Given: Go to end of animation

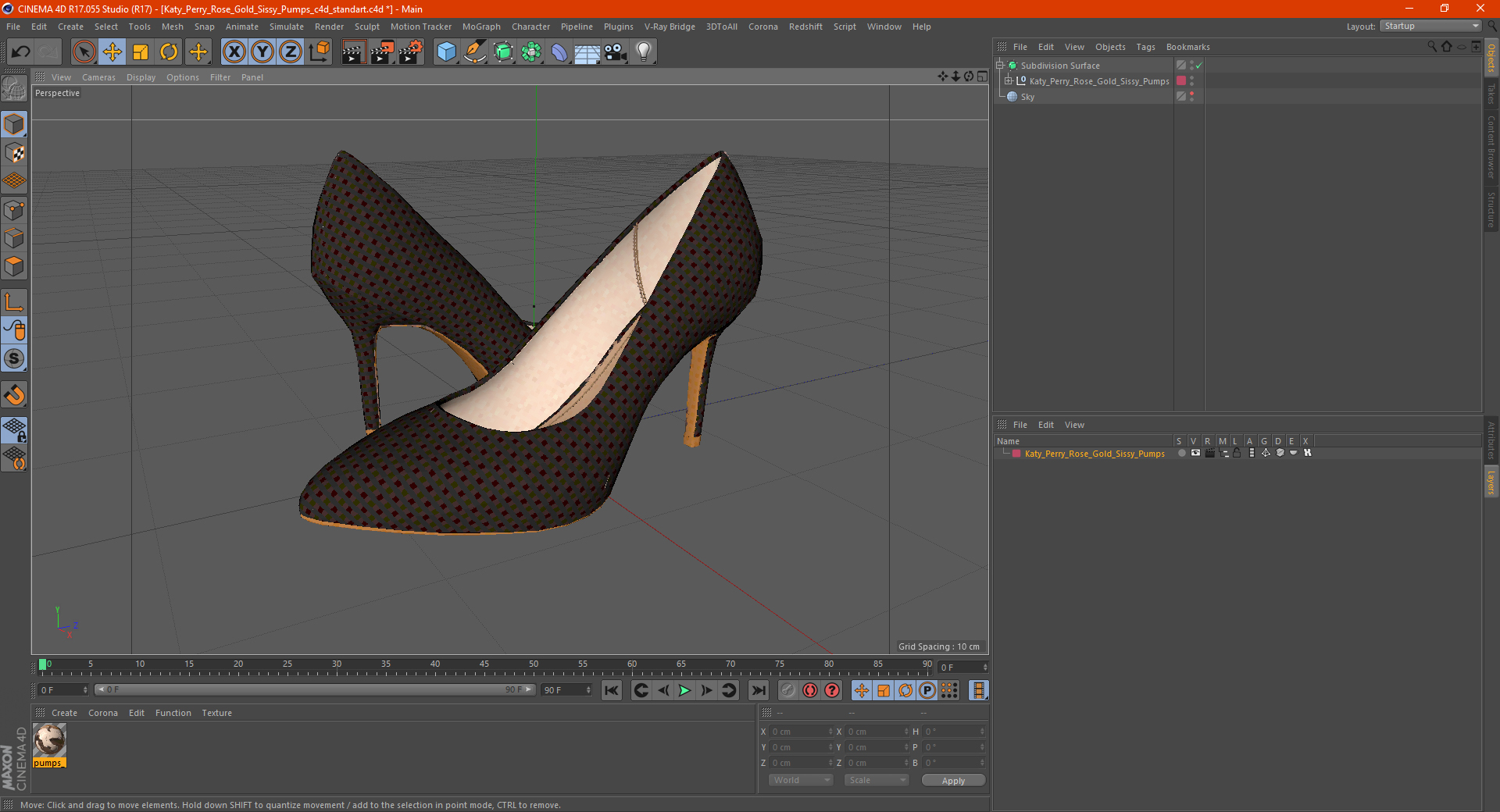Looking at the screenshot, I should tap(758, 690).
